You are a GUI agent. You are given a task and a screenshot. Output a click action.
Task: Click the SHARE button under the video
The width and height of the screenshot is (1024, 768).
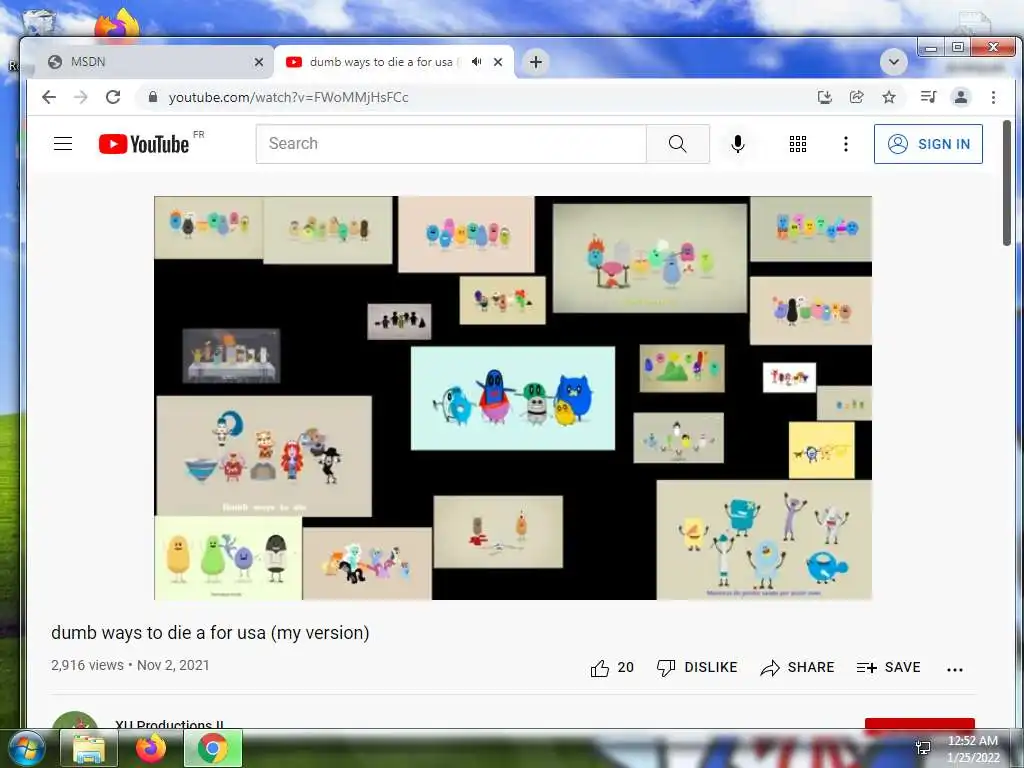pyautogui.click(x=797, y=667)
